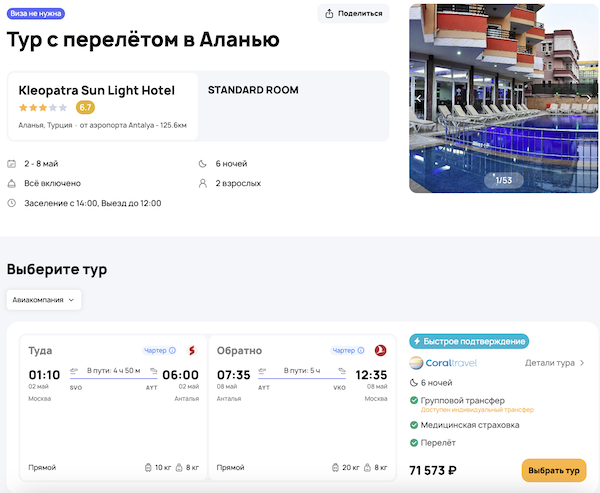This screenshot has width=600, height=493.
Task: Click the Выбрать тур button
Action: [553, 470]
